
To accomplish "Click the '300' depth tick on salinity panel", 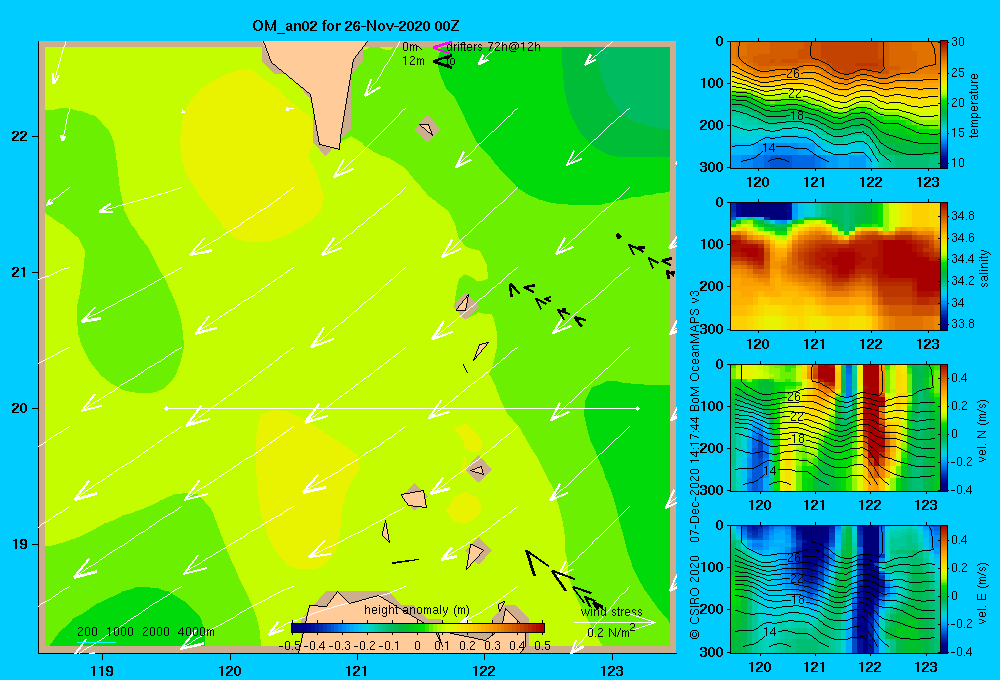I will pos(712,329).
